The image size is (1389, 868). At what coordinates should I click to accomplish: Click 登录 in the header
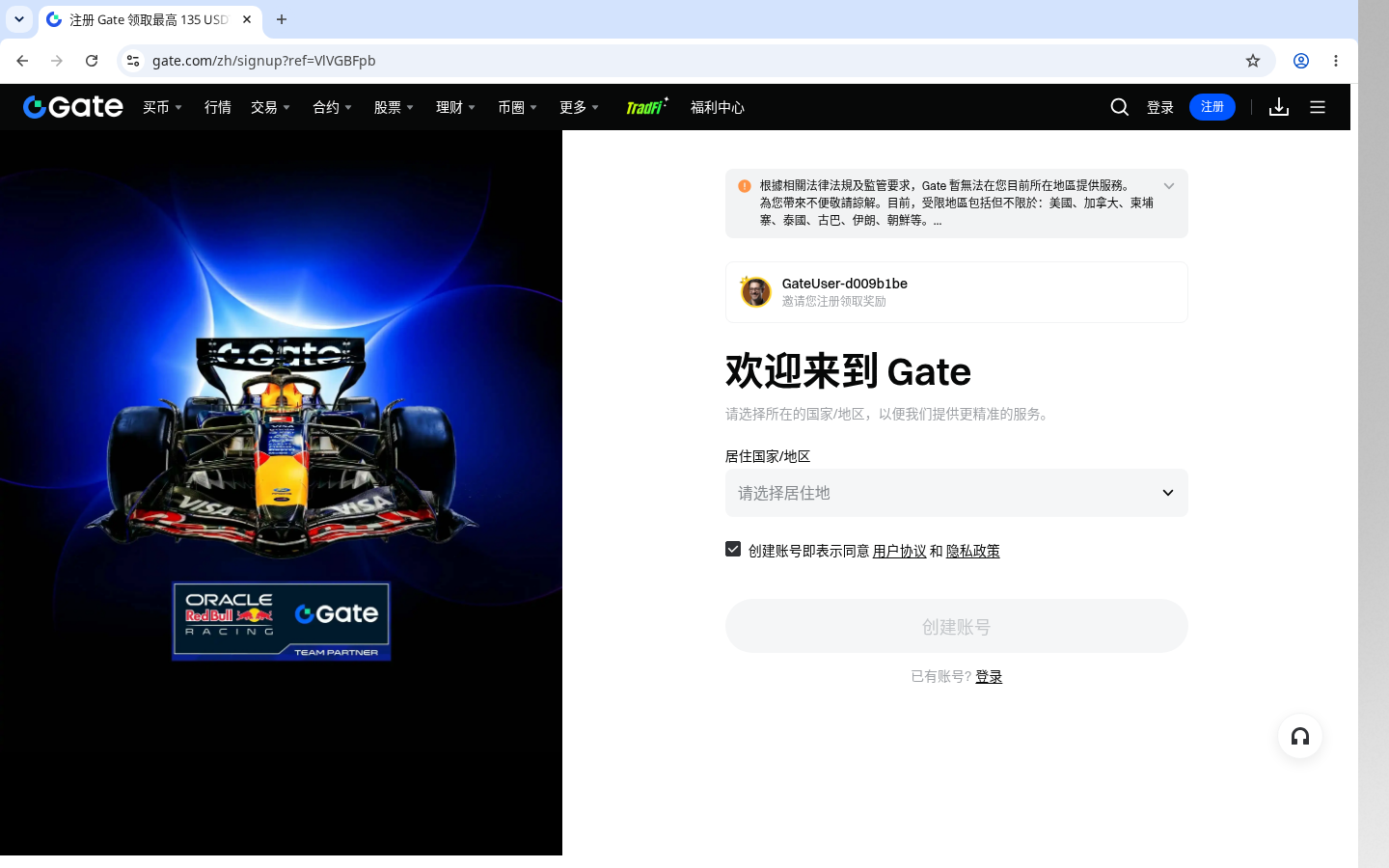pos(1160,107)
